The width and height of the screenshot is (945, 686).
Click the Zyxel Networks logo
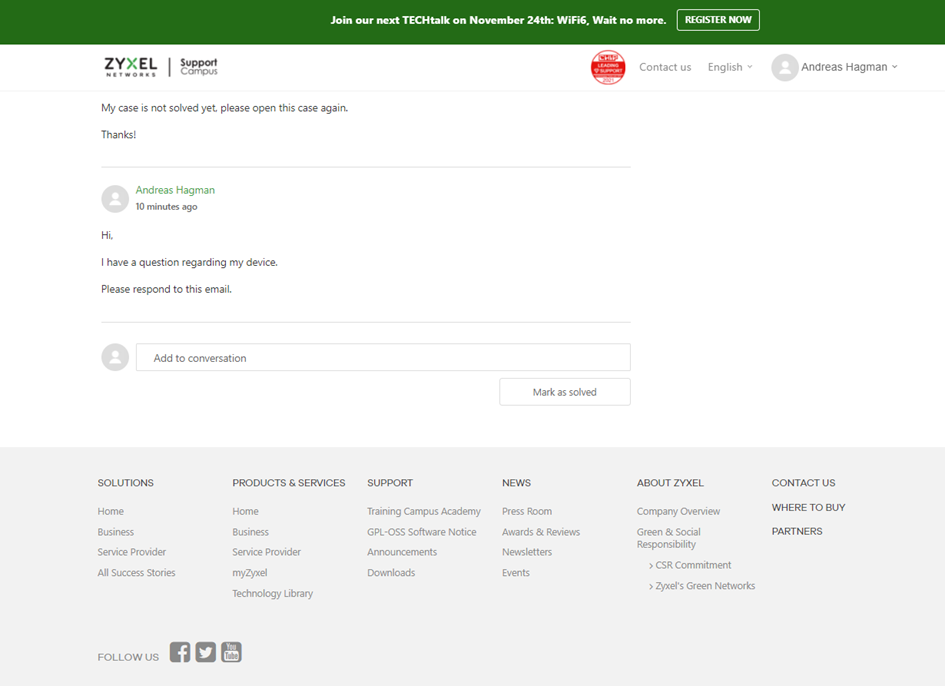tap(130, 67)
